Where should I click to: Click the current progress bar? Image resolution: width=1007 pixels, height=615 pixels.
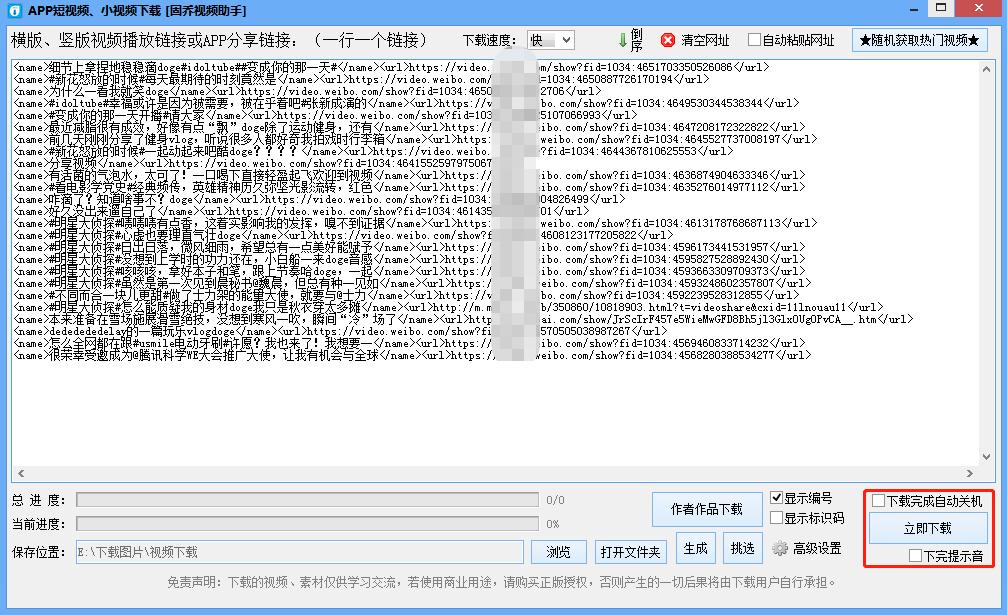(307, 524)
